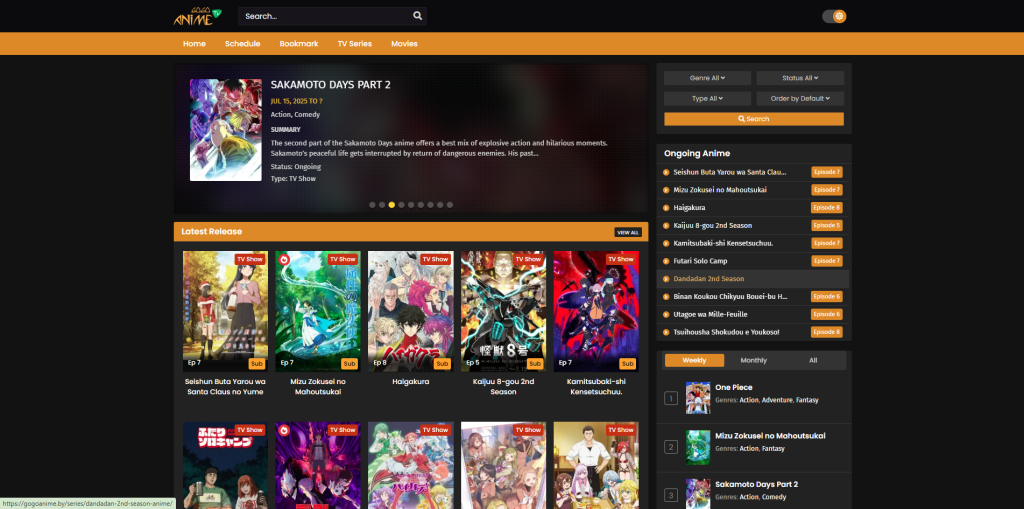Open Dandadan 2nd Season in Ongoing Anime
The height and width of the screenshot is (509, 1024).
pyautogui.click(x=709, y=279)
